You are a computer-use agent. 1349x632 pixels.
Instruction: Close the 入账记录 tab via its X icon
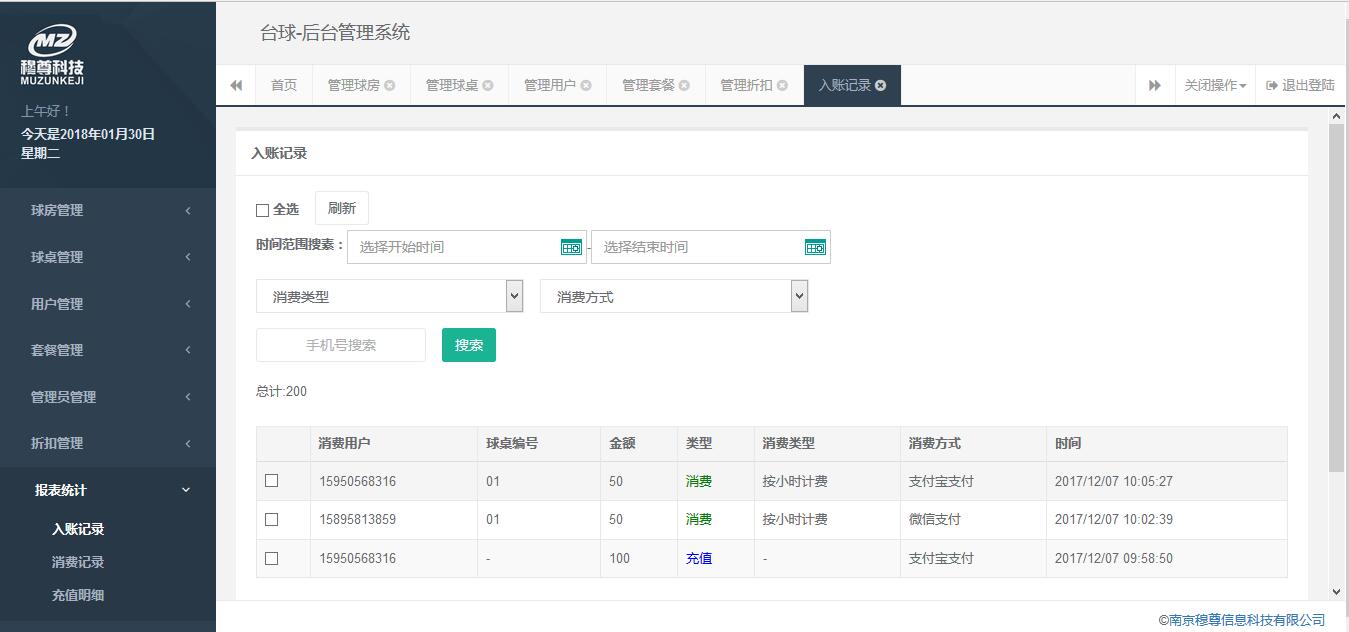pyautogui.click(x=881, y=86)
